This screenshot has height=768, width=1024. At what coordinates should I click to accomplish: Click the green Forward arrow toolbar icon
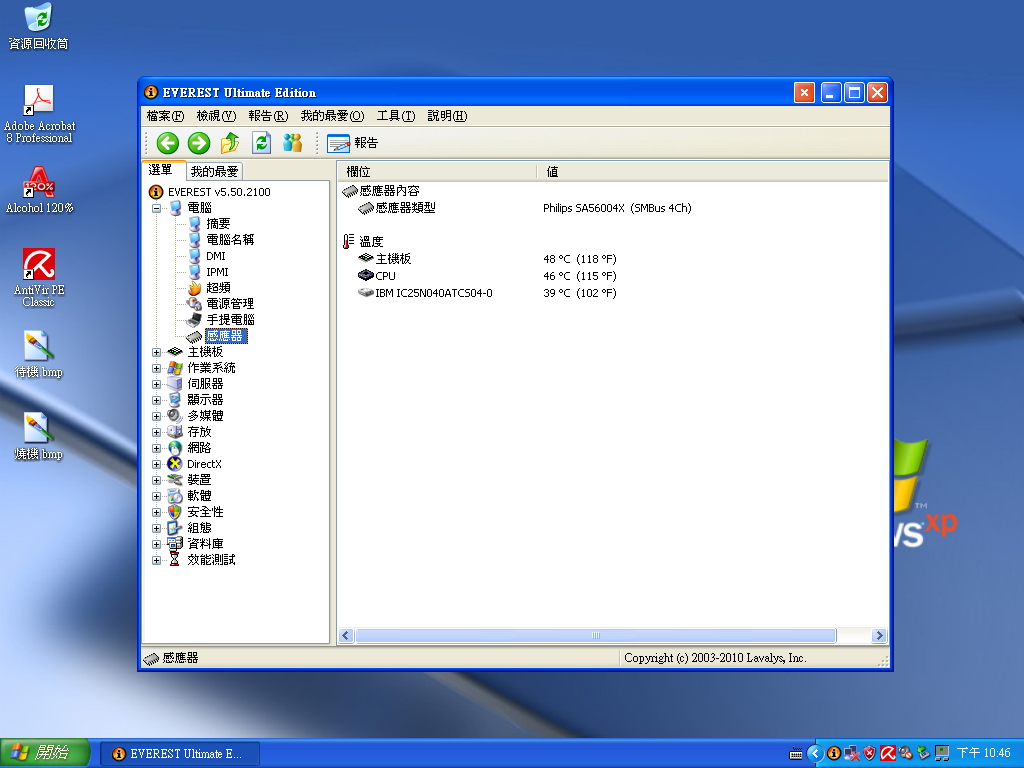198,143
